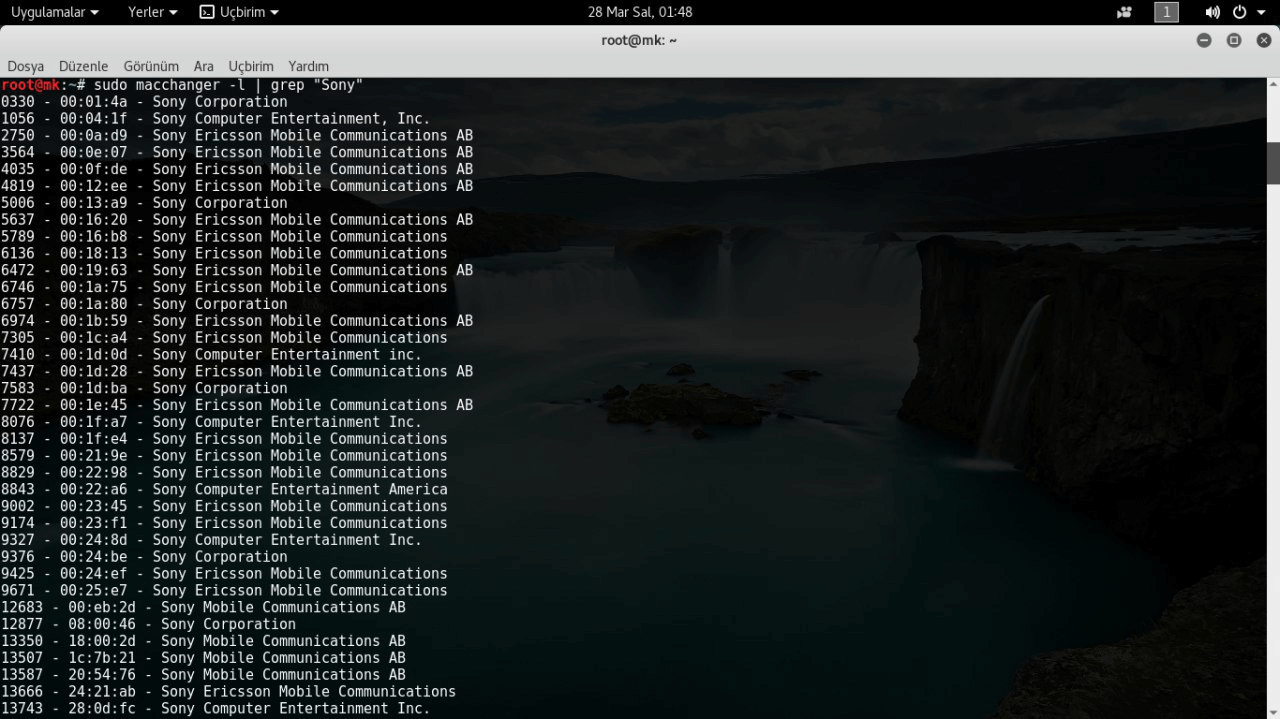Viewport: 1280px width, 719px height.
Task: Click the power icon in top bar
Action: pyautogui.click(x=1240, y=12)
